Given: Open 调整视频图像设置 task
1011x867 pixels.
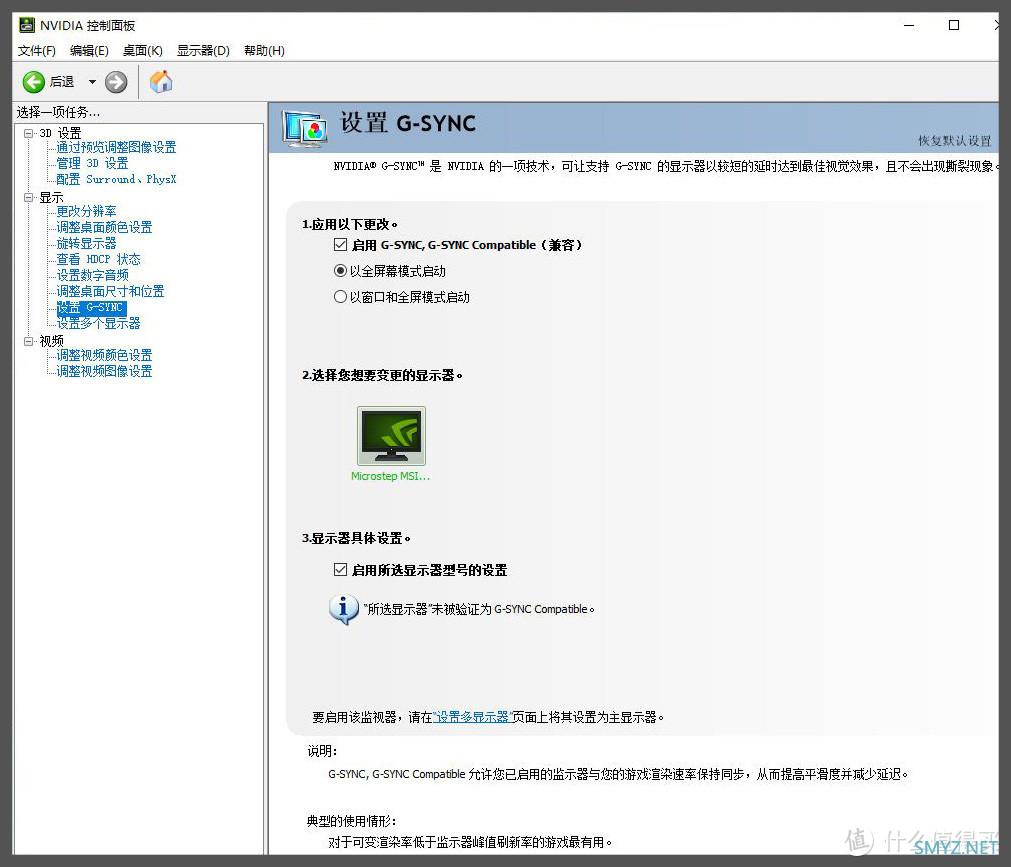Looking at the screenshot, I should pos(104,371).
